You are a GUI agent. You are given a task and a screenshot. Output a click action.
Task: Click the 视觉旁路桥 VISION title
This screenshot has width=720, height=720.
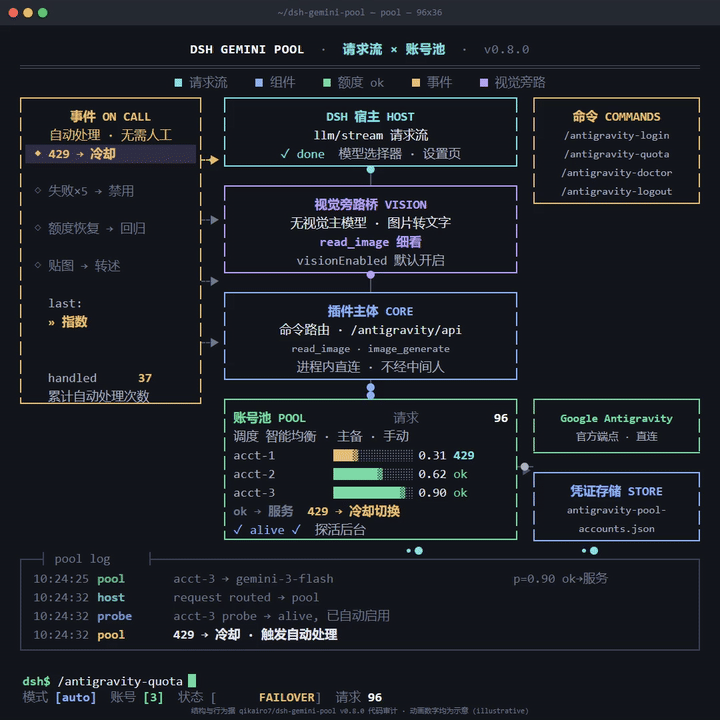(x=370, y=204)
